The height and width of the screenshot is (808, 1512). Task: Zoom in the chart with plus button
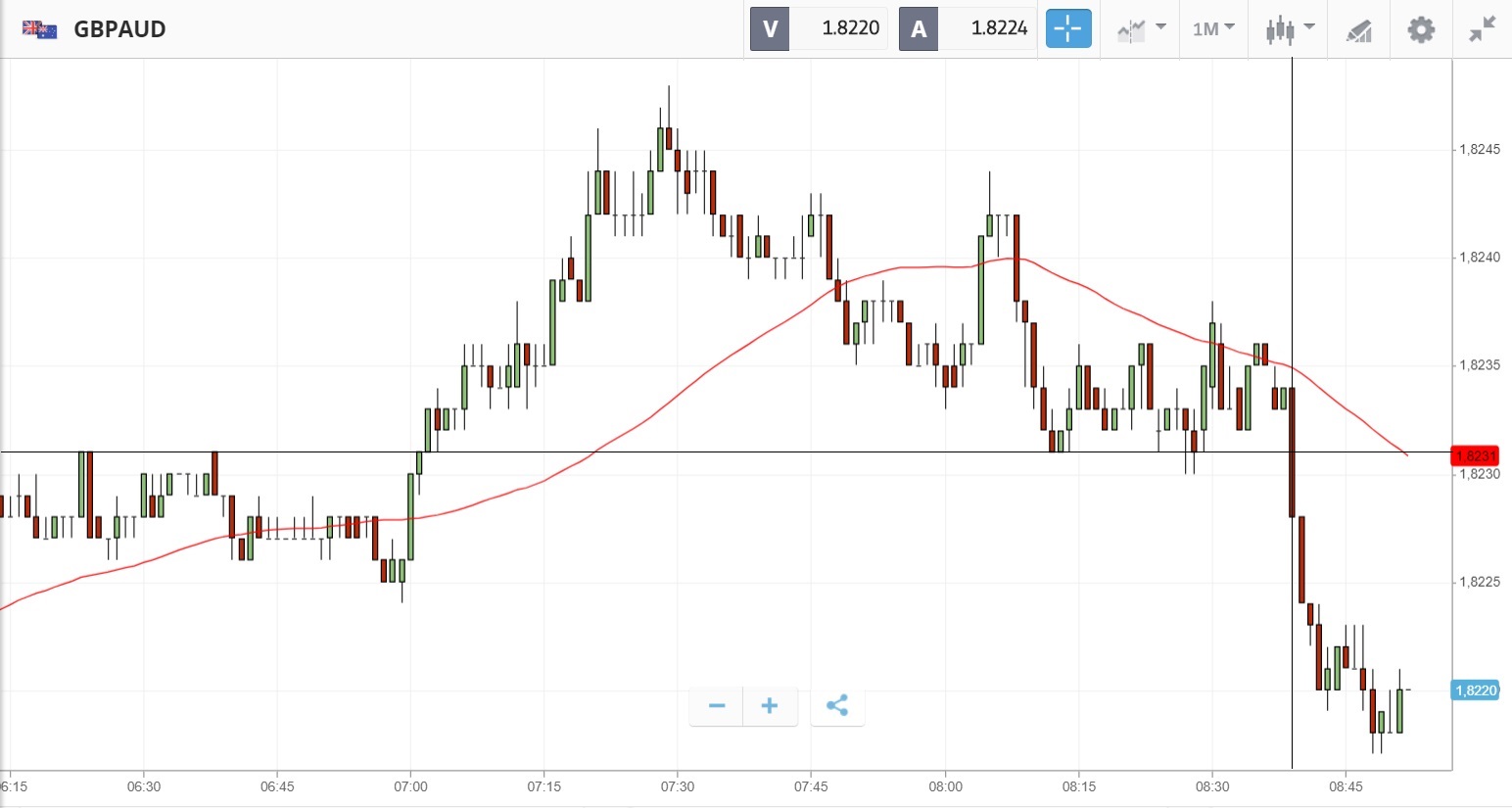(770, 705)
